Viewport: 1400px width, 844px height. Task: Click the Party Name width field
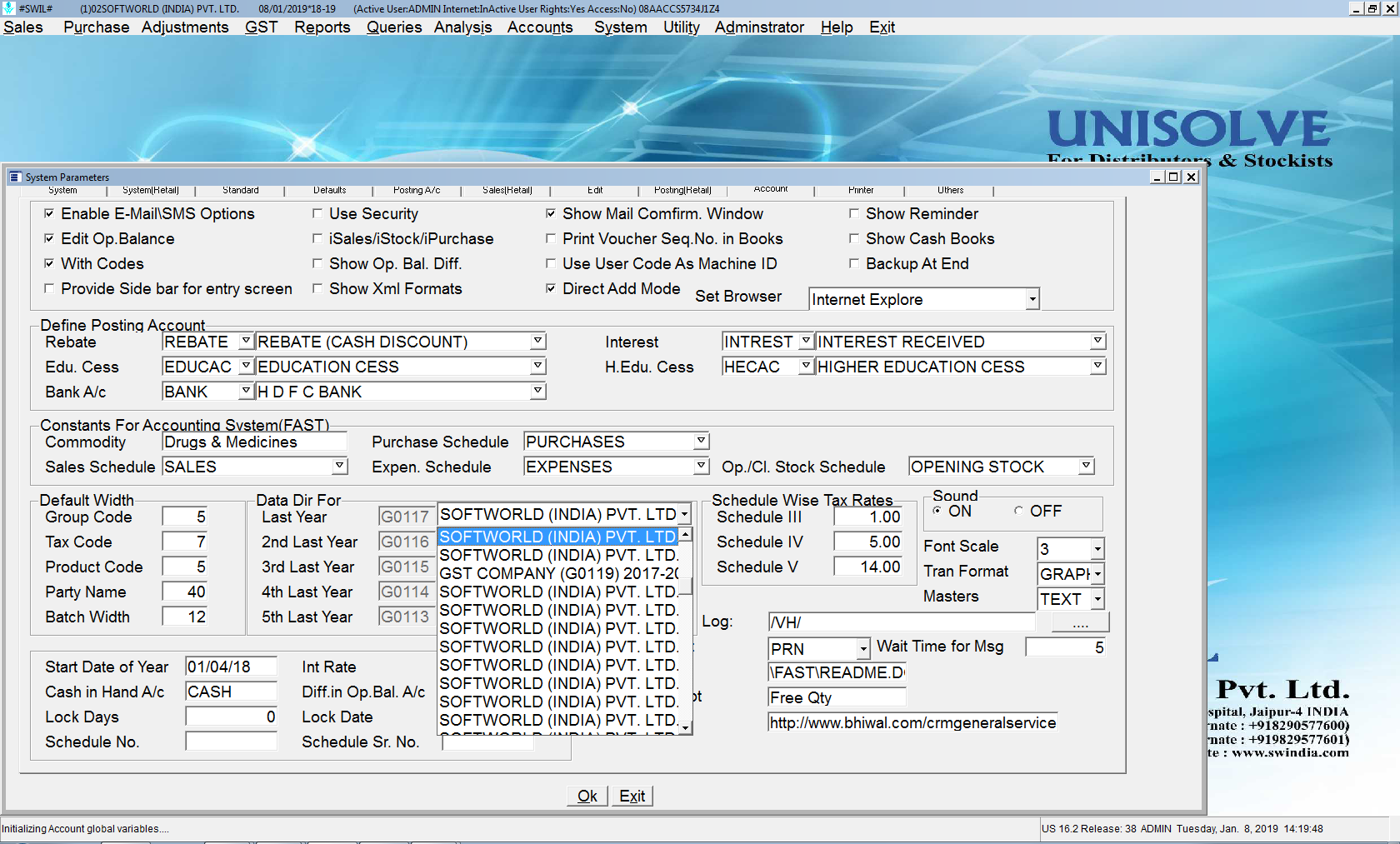coord(184,592)
